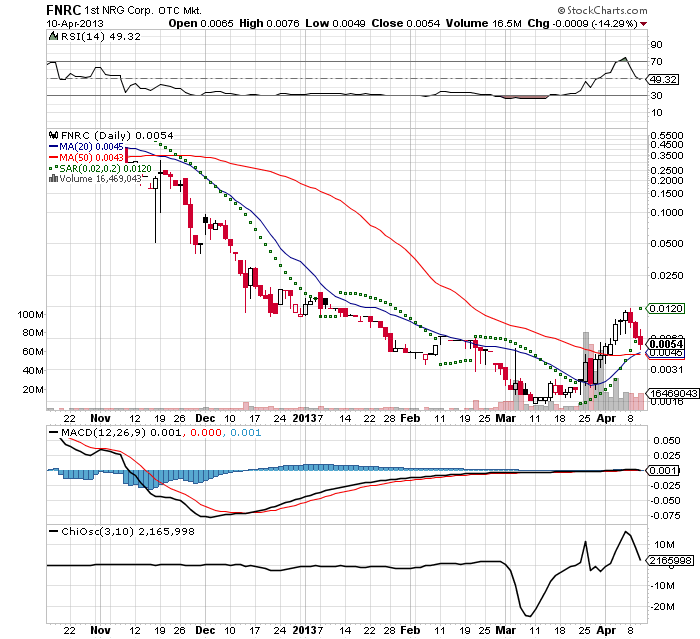Click the candlestick icon beside FNRC (Daily)

point(54,135)
